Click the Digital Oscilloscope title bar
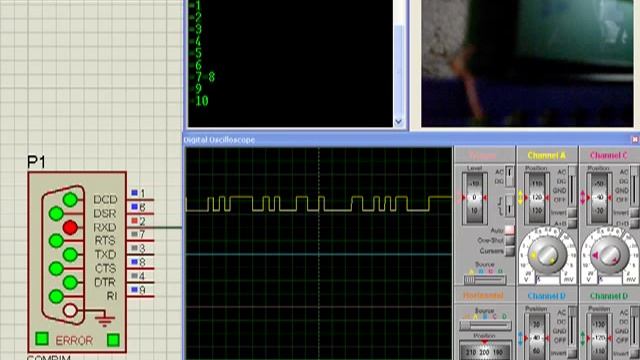This screenshot has height=360, width=640. coord(410,140)
